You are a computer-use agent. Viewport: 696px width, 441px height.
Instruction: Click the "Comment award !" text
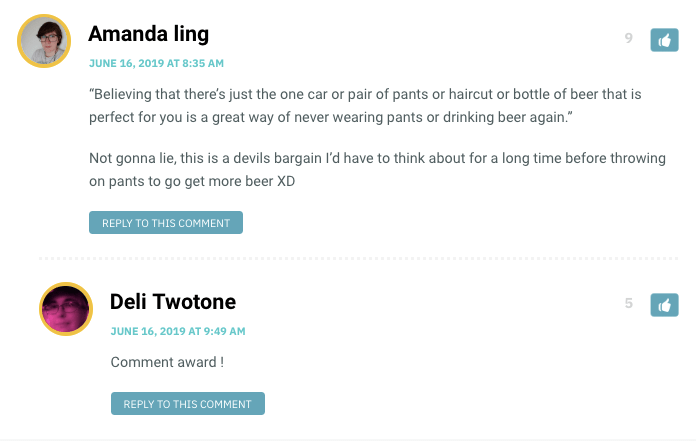click(167, 361)
